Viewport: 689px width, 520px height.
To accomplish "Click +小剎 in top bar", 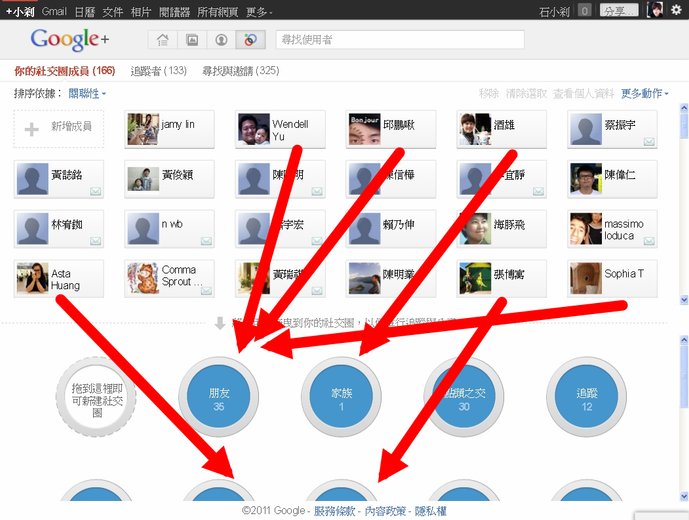I will (20, 12).
